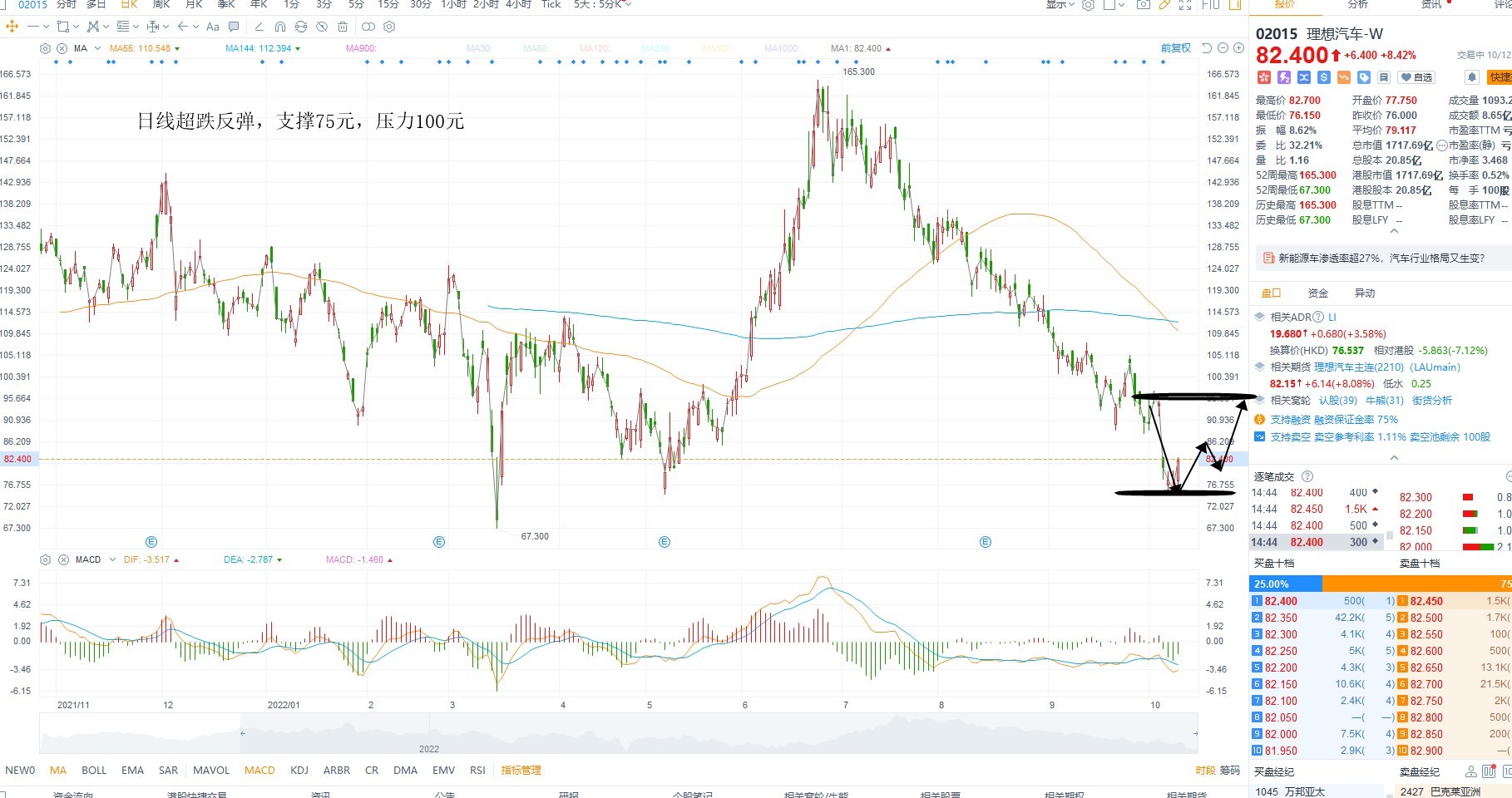Image resolution: width=1512 pixels, height=798 pixels.
Task: Open drawing toolbar settings gear
Action: (x=389, y=27)
